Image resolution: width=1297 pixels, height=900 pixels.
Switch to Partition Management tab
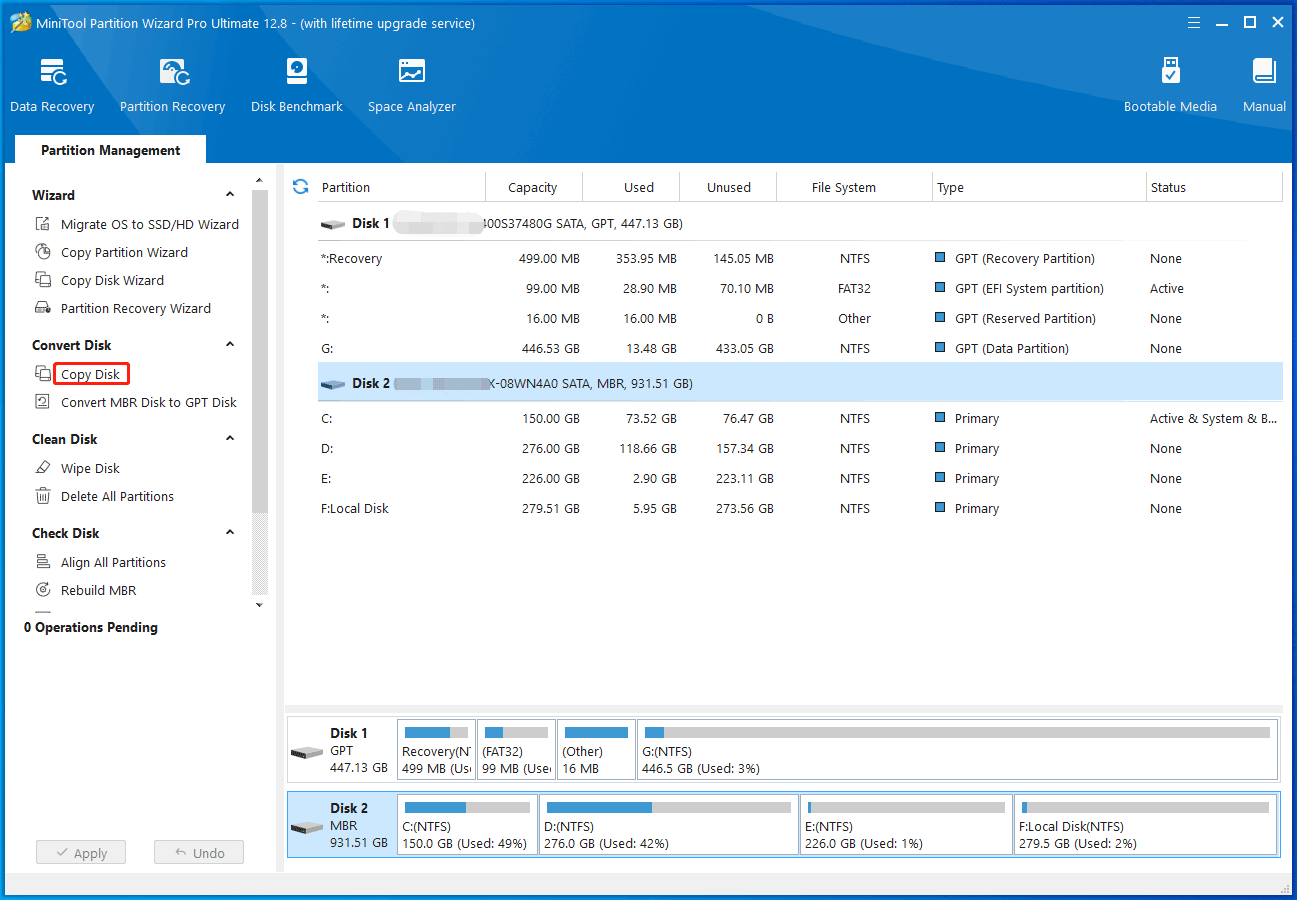(x=110, y=150)
